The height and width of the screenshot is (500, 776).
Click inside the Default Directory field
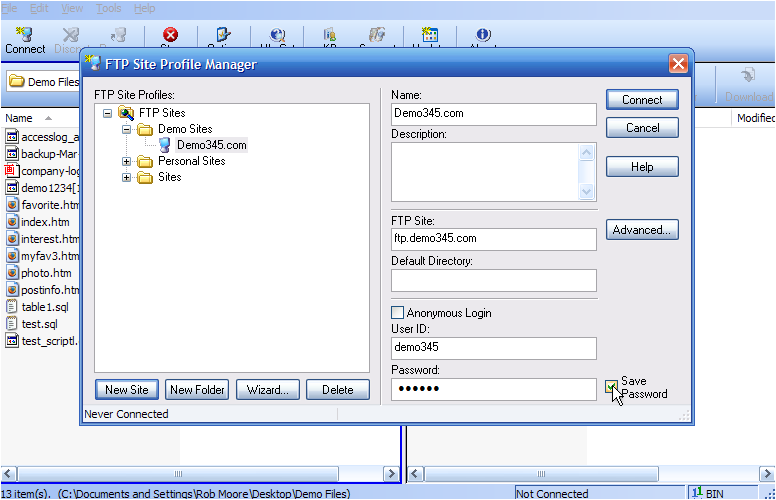tap(493, 280)
